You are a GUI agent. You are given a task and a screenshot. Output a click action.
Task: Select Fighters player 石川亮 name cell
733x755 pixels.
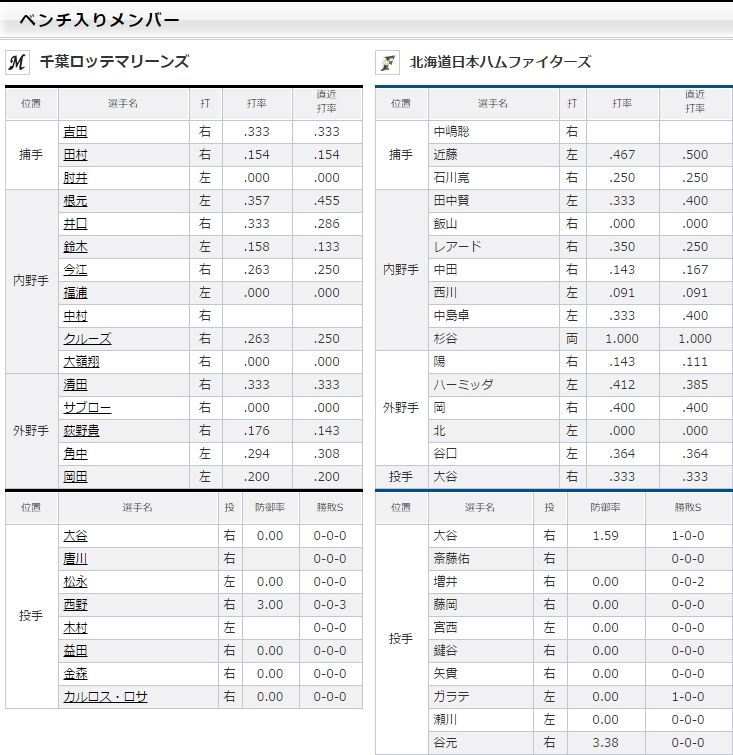point(494,178)
